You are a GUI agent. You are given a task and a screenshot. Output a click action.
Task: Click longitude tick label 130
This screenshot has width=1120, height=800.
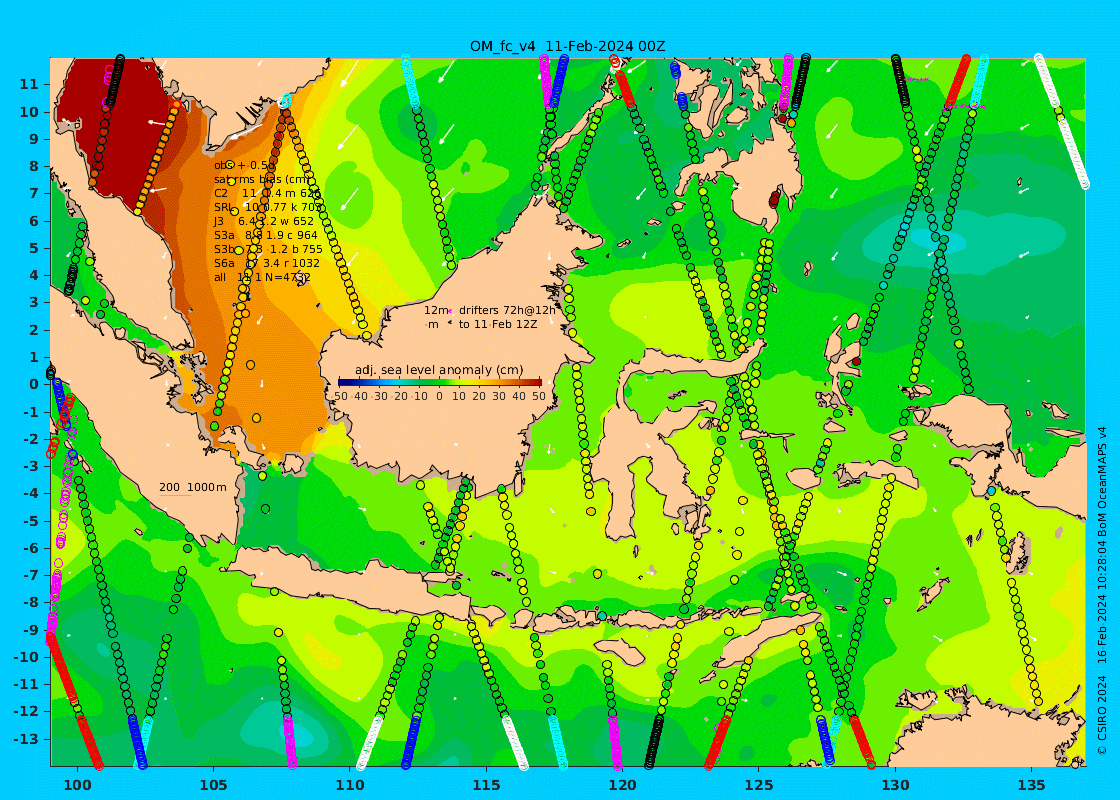pyautogui.click(x=895, y=786)
